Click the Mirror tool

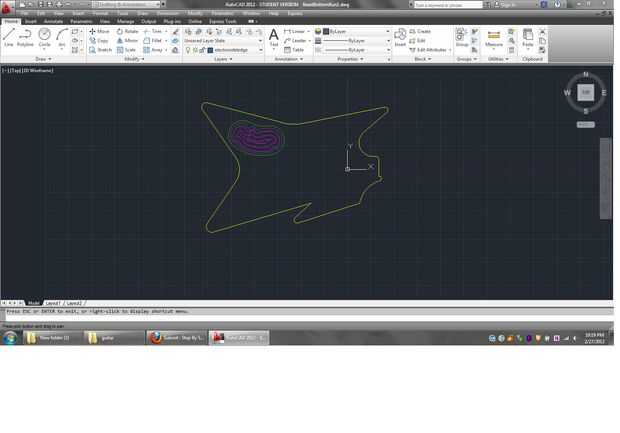(x=127, y=41)
